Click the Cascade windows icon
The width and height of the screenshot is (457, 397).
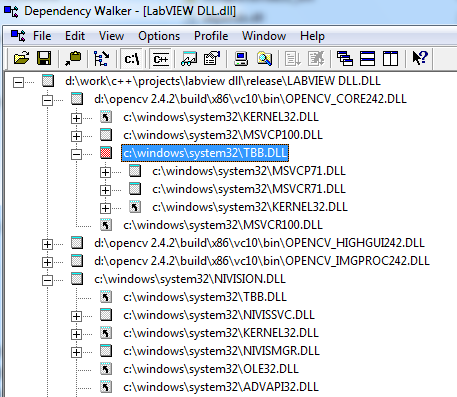pyautogui.click(x=345, y=59)
